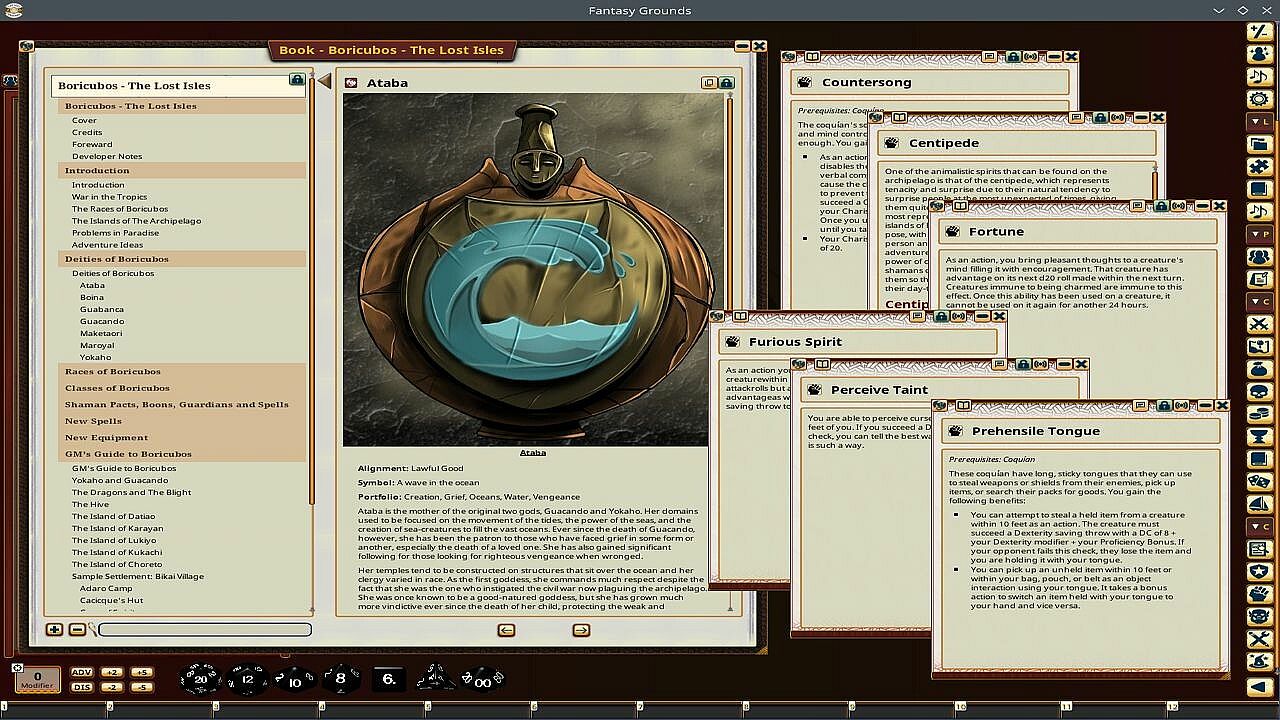Screen dimensions: 1280x720
Task: Collapse the sidebar L group header
Action: coord(1260,122)
